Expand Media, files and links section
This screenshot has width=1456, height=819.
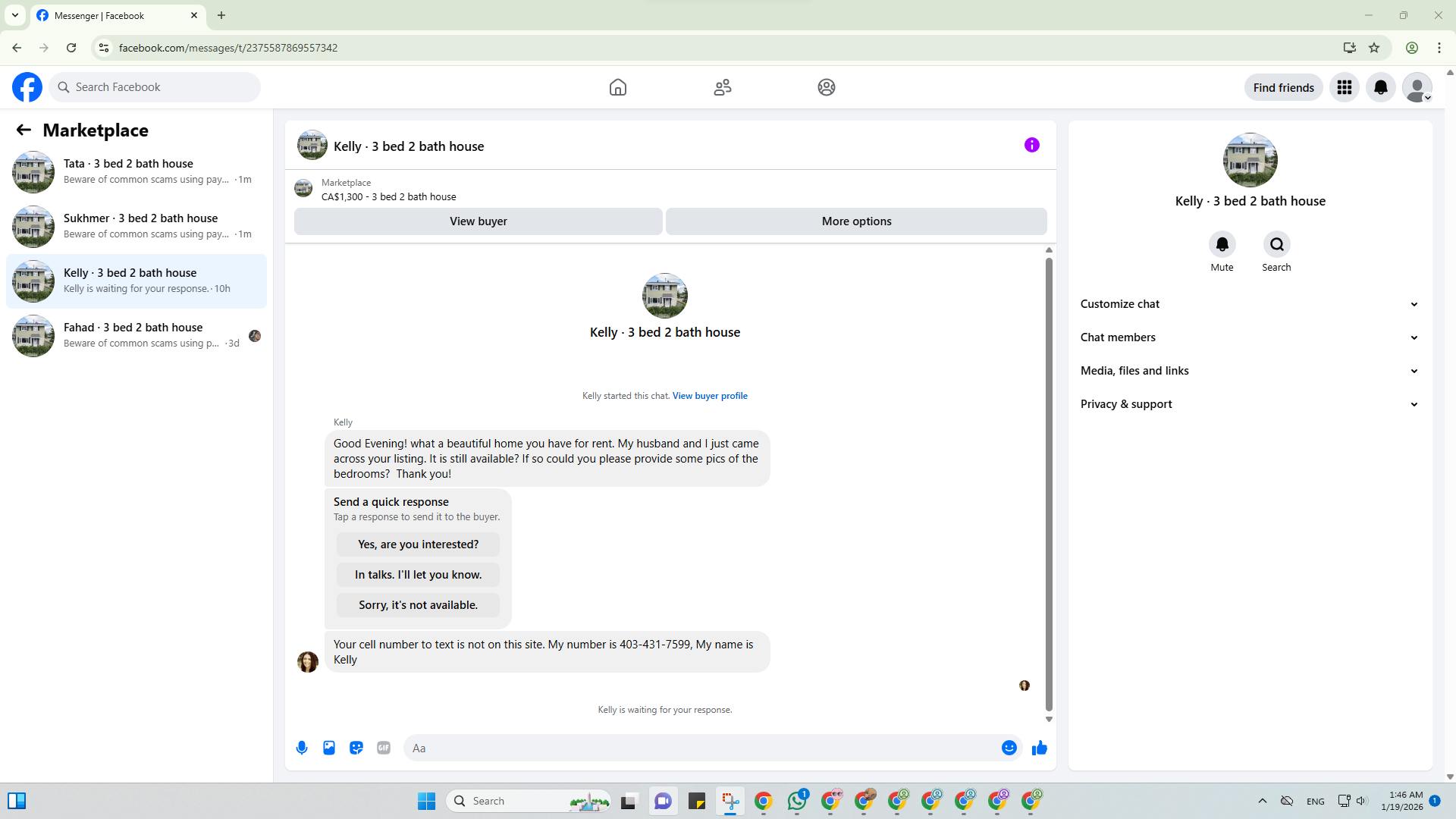coord(1250,371)
